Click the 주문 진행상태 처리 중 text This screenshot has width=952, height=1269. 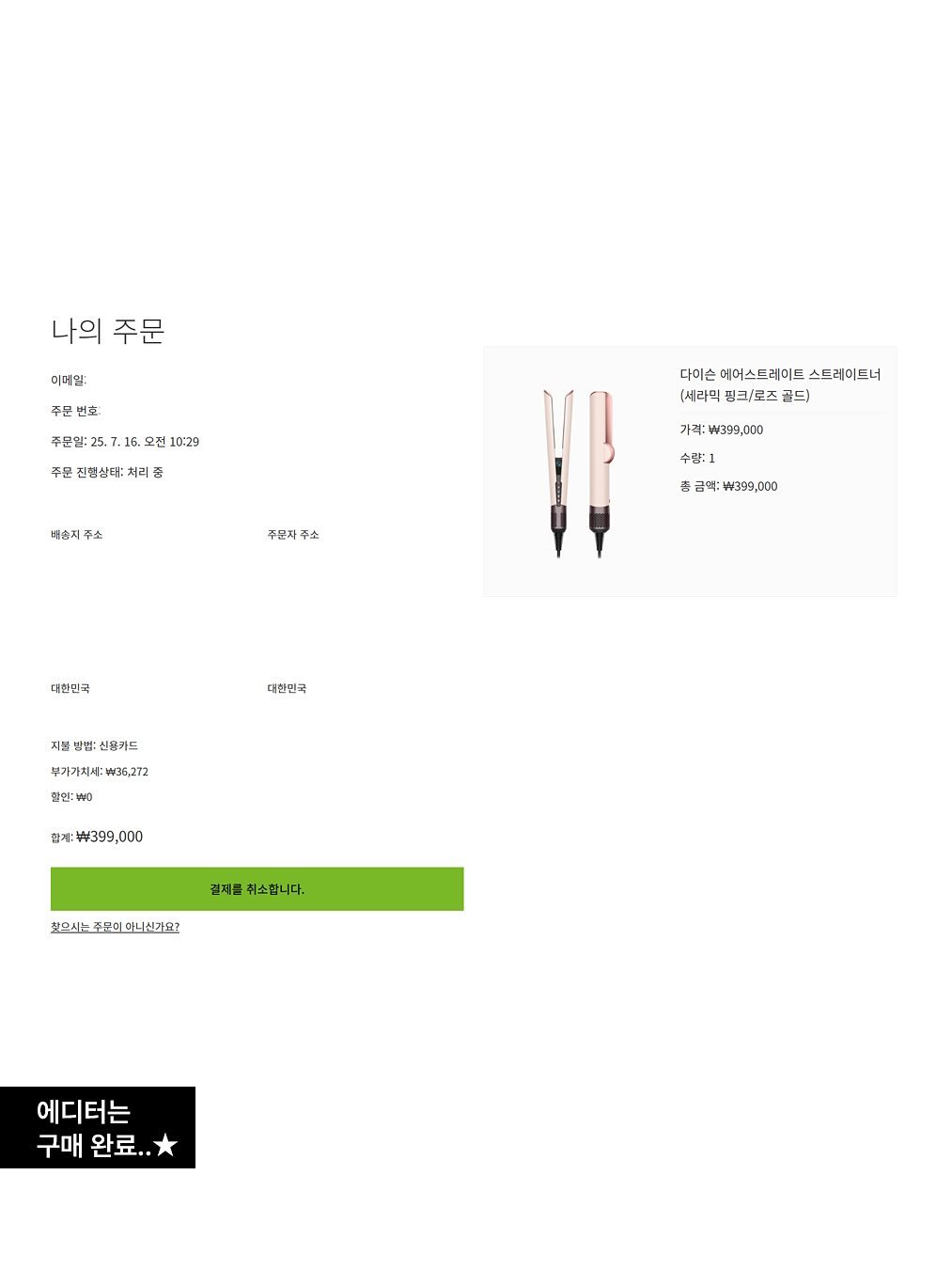107,472
